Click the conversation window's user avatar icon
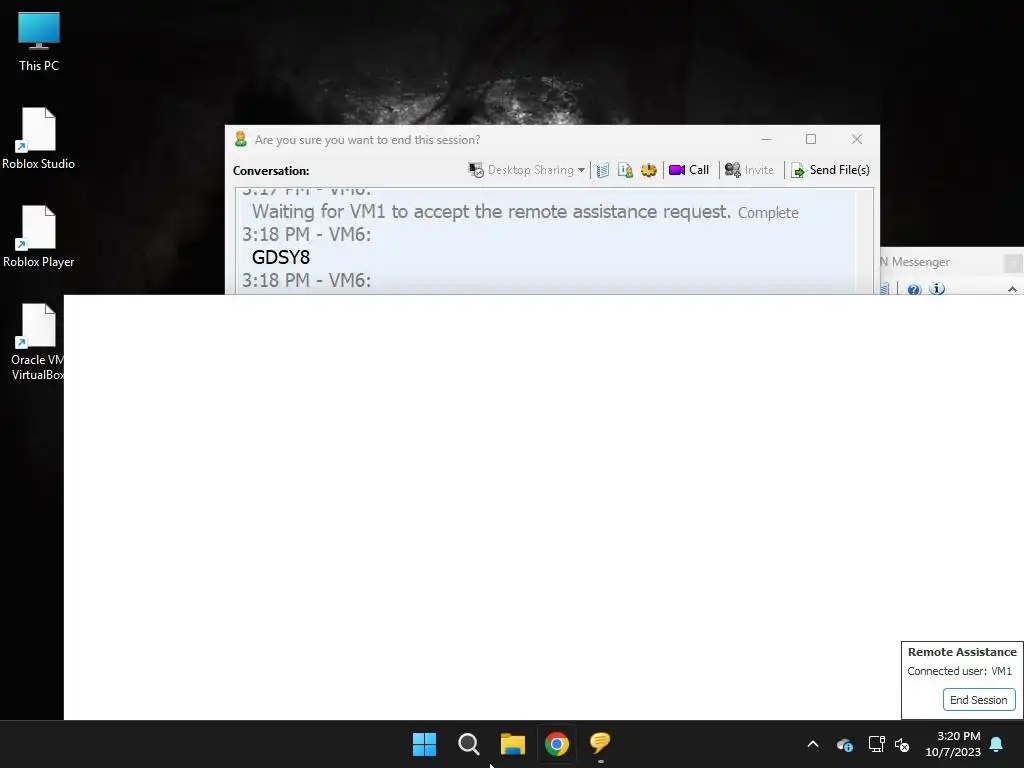 (240, 139)
